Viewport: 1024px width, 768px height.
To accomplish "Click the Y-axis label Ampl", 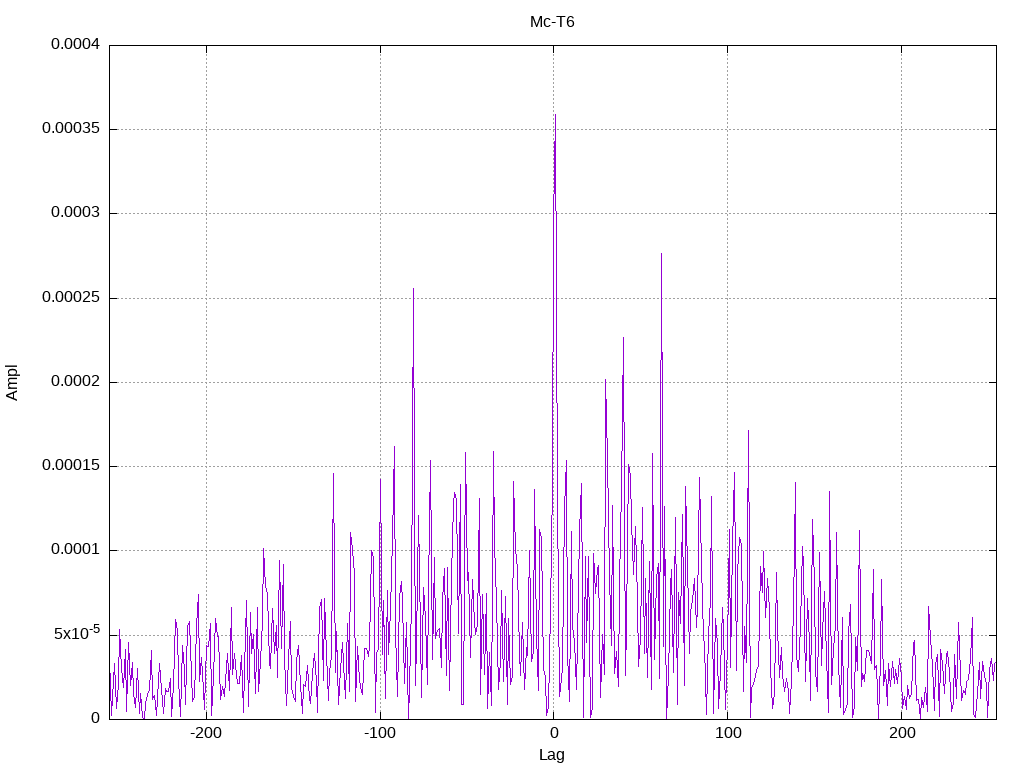I will click(x=12, y=383).
